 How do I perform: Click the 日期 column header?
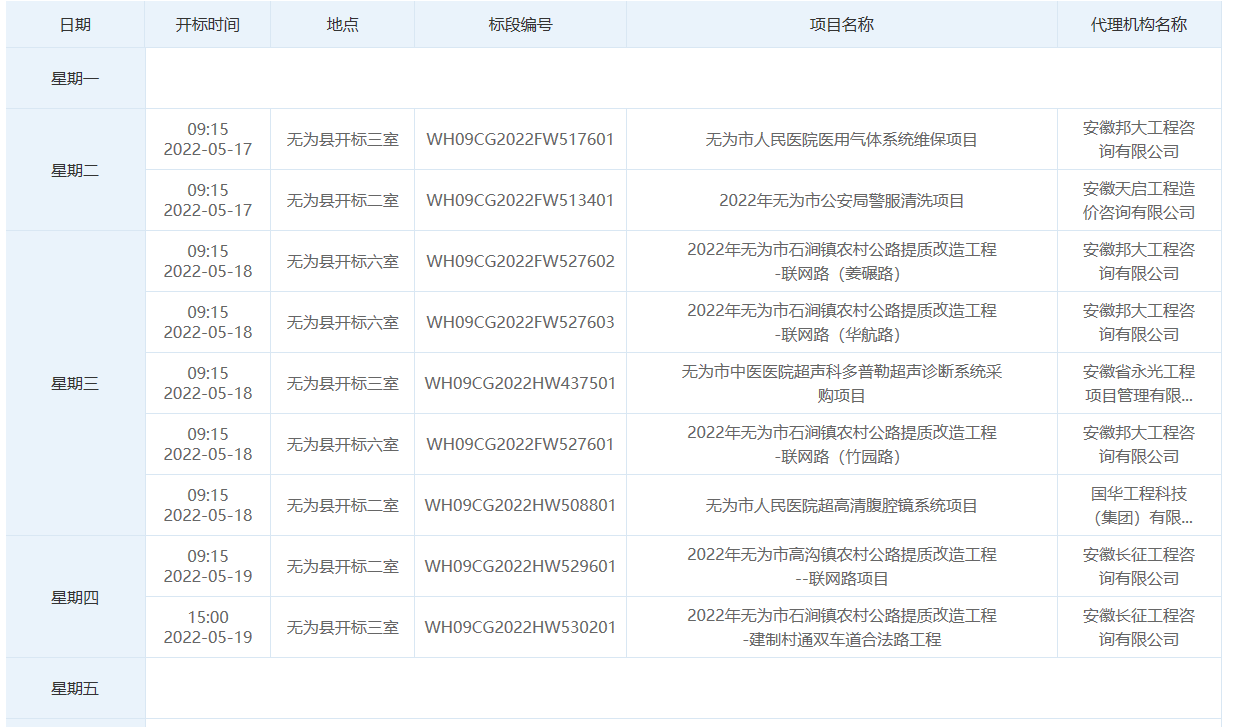(75, 25)
